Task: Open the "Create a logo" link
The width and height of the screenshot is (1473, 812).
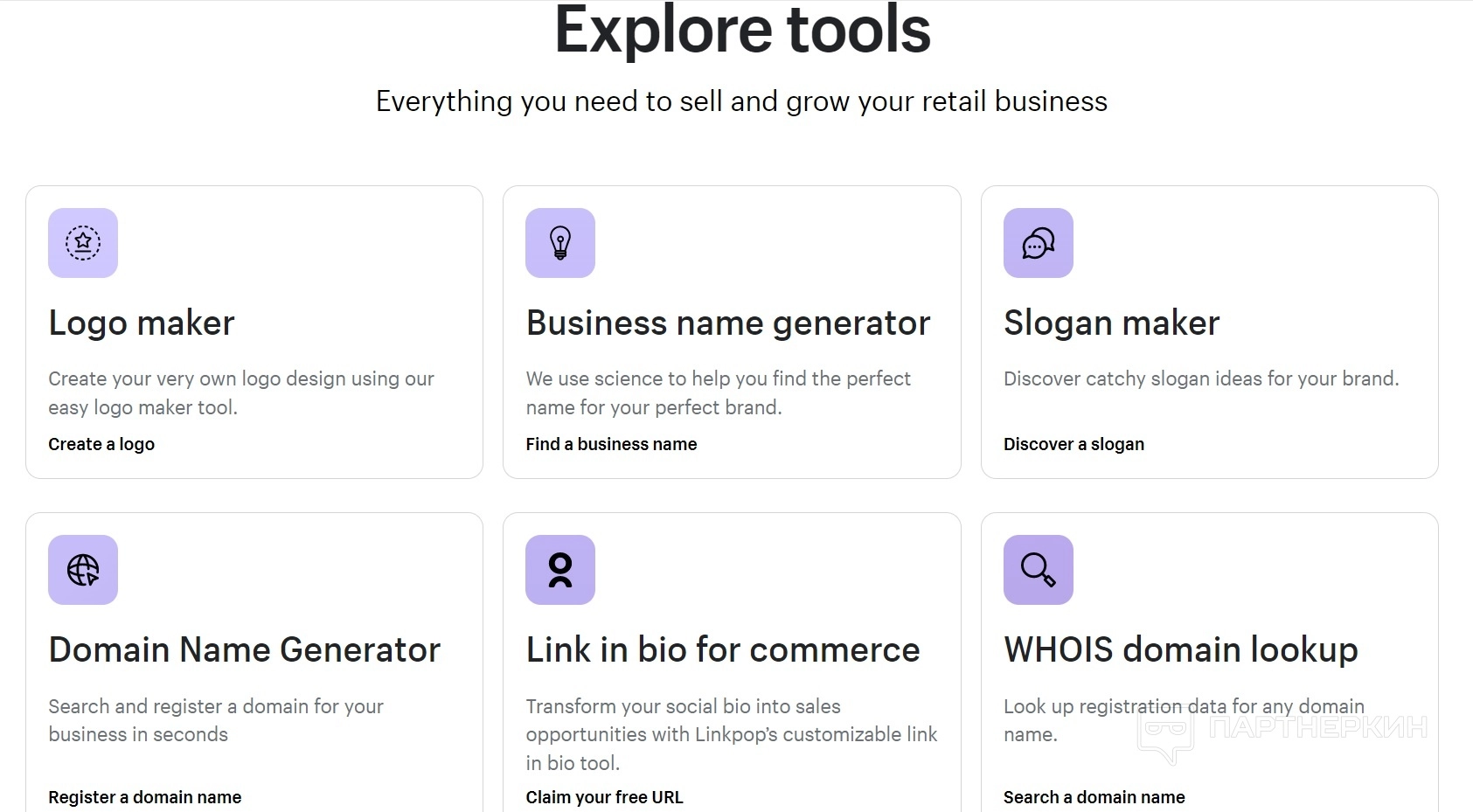Action: [x=101, y=444]
